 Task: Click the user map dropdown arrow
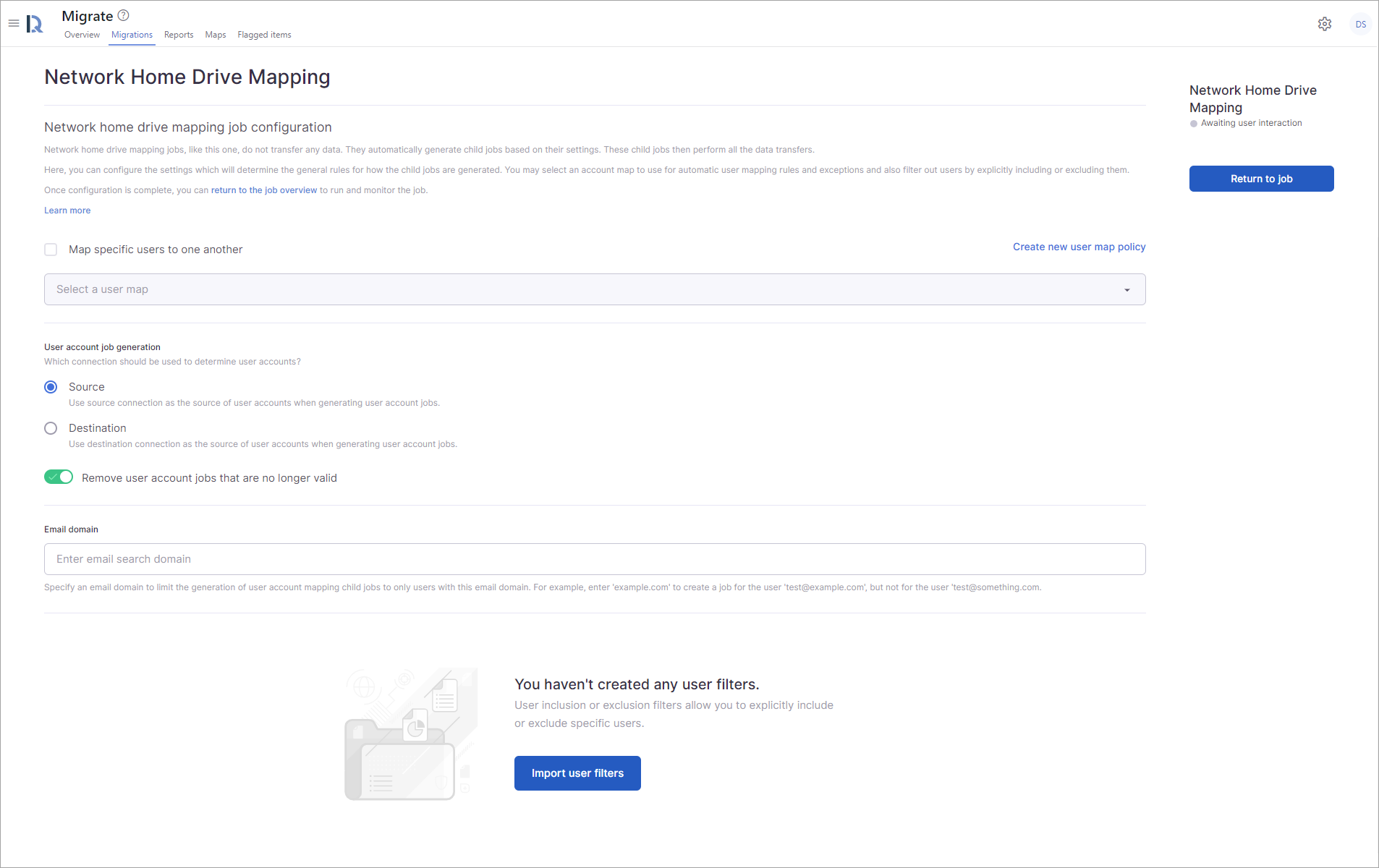click(x=1126, y=290)
